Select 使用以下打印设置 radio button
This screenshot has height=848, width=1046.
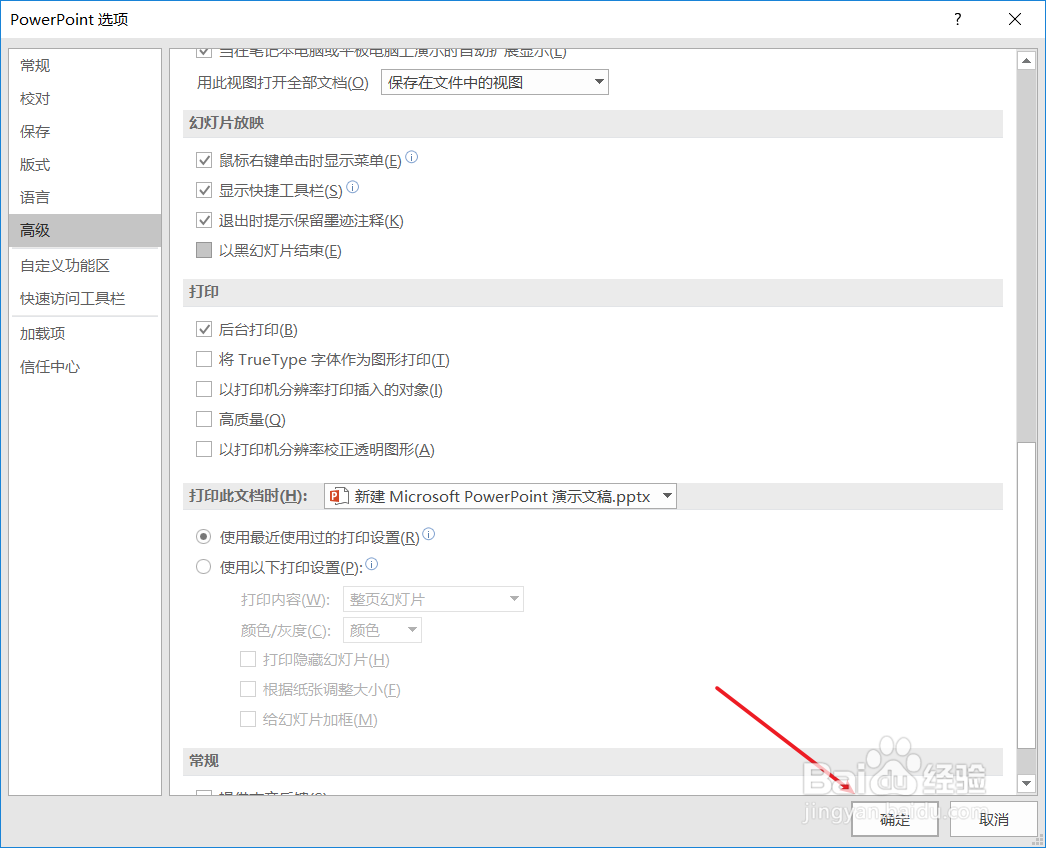pyautogui.click(x=203, y=567)
